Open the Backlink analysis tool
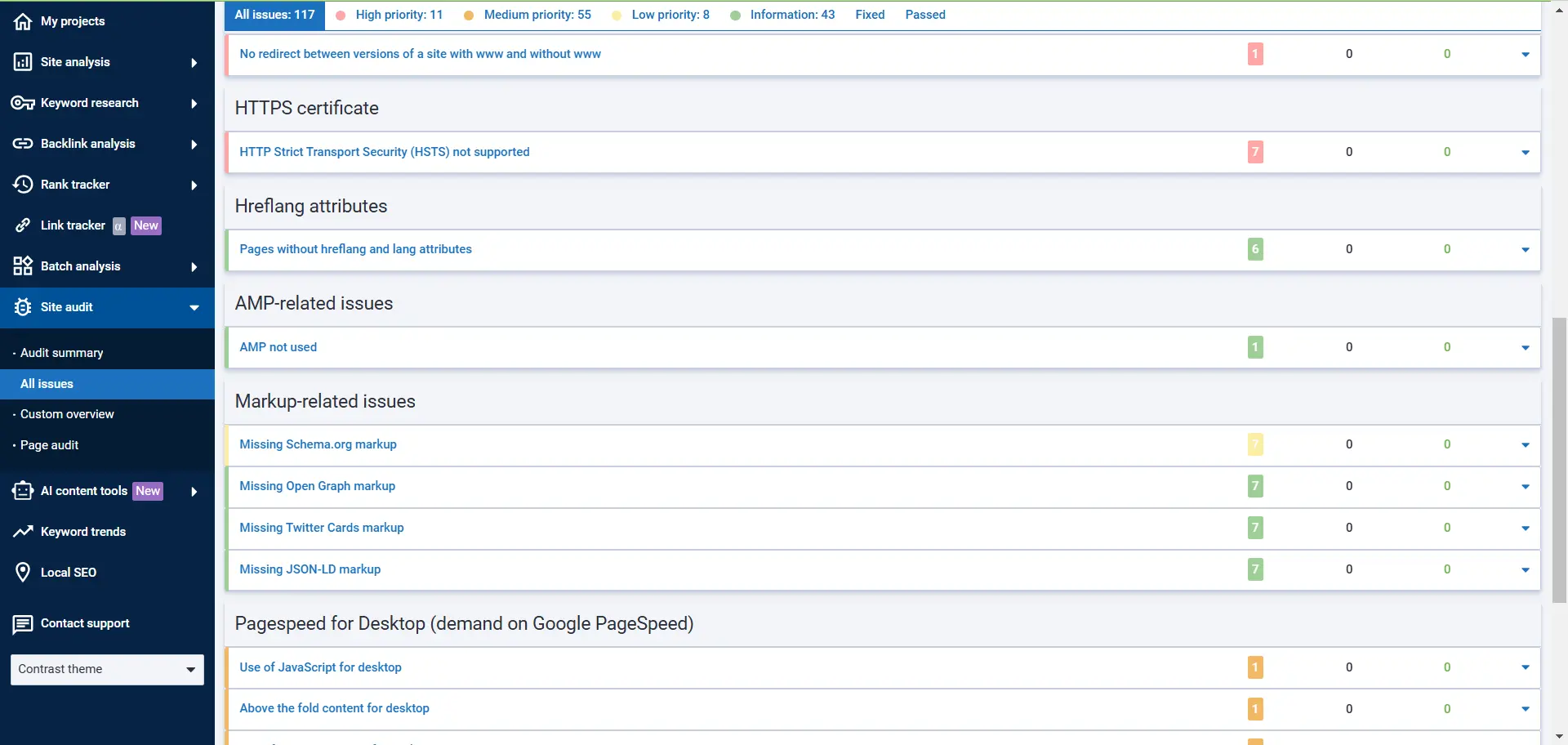 [22, 144]
